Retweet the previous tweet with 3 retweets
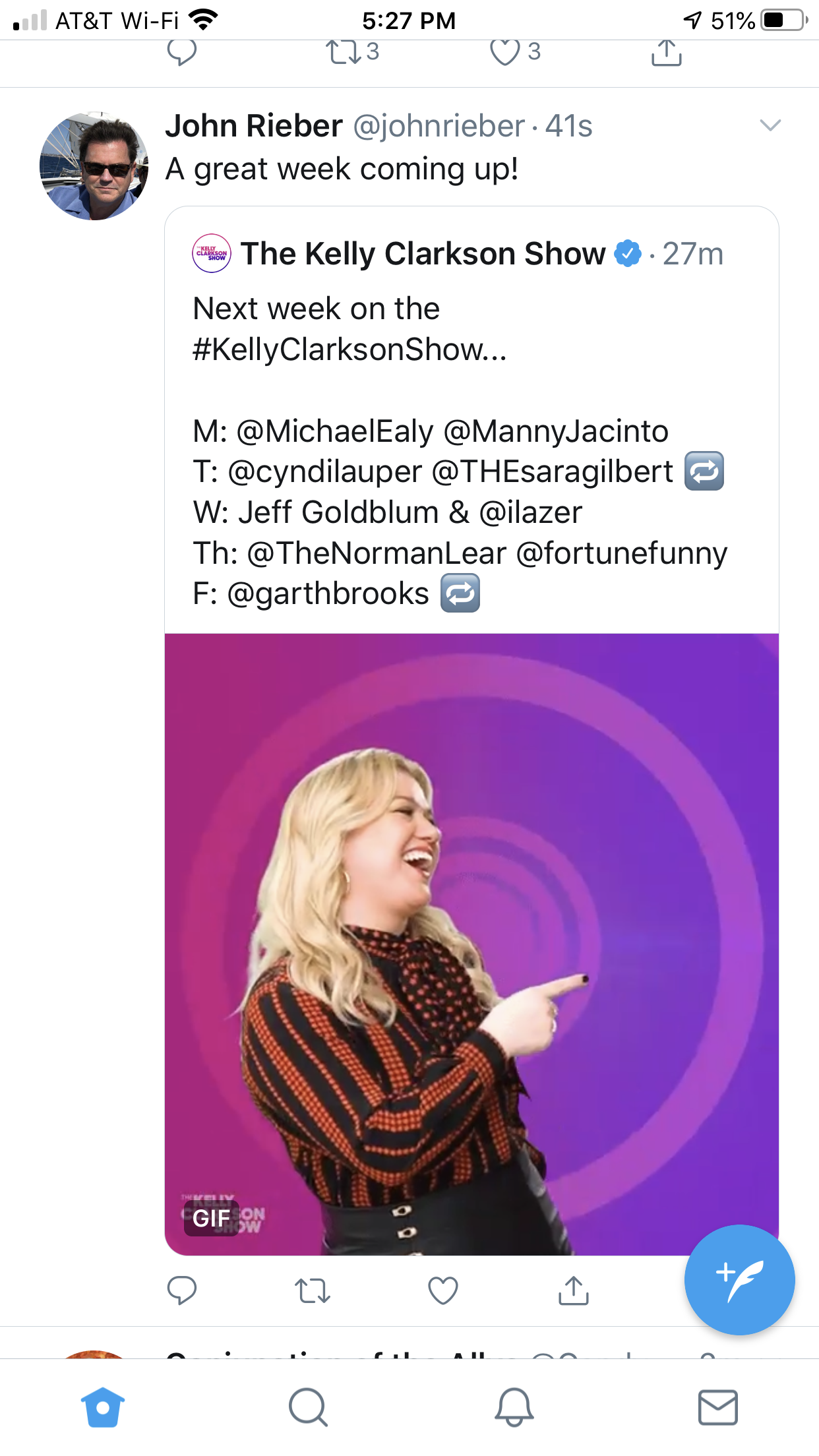The height and width of the screenshot is (1456, 819). click(344, 53)
